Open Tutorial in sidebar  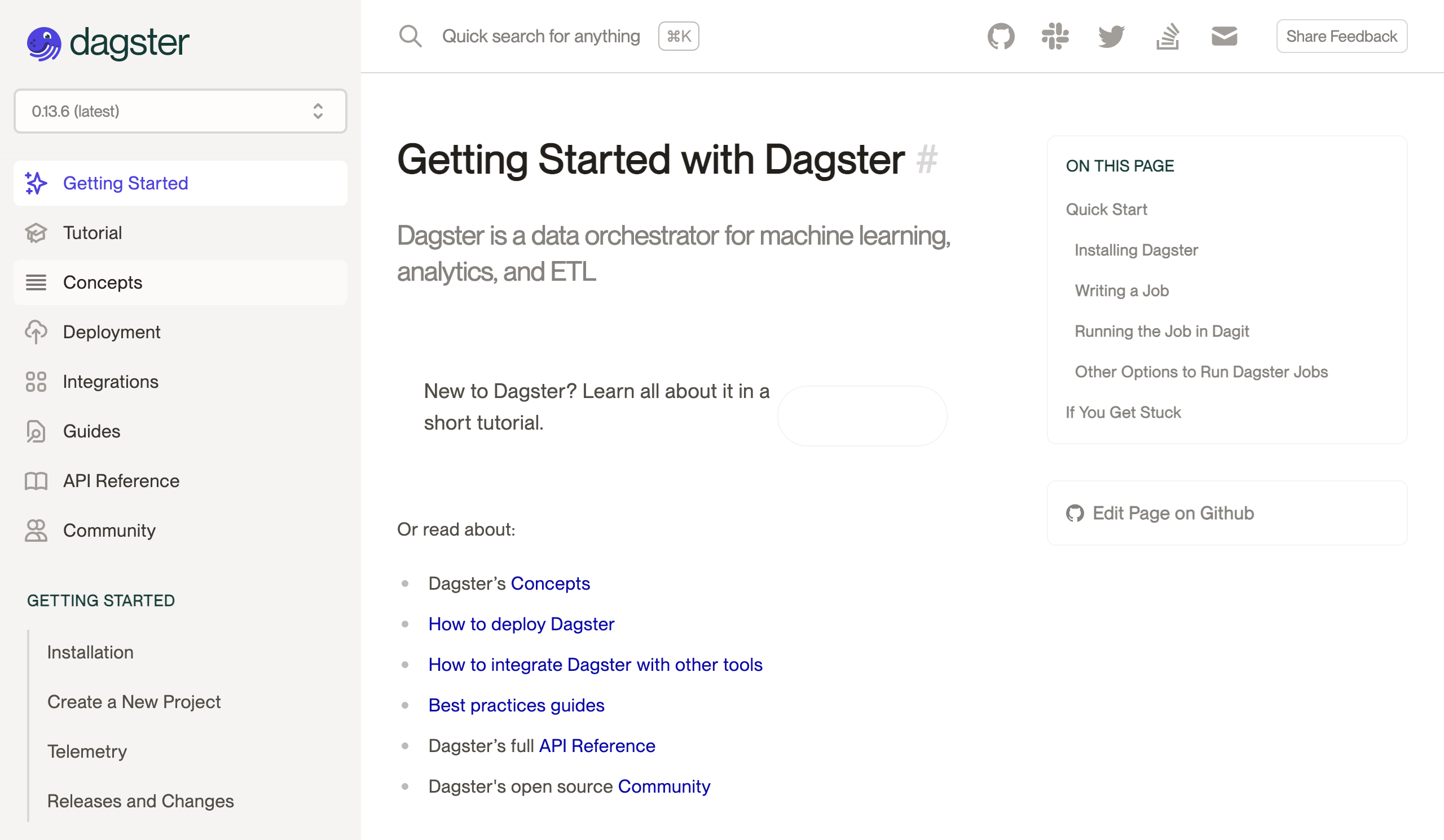[180, 232]
